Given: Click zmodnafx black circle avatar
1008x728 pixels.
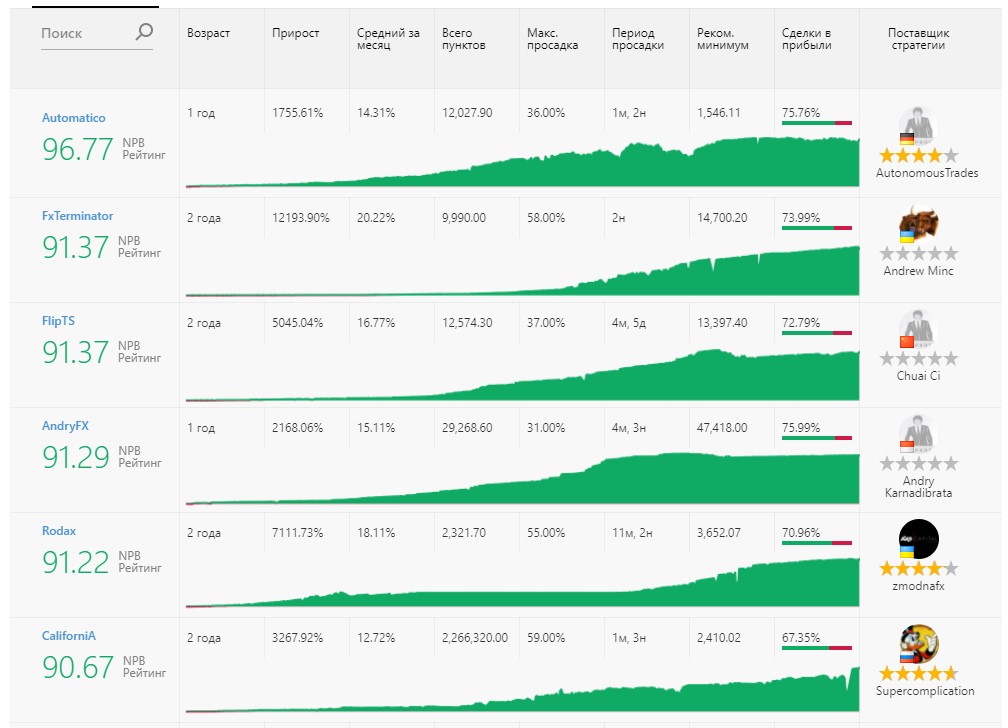Looking at the screenshot, I should (918, 539).
